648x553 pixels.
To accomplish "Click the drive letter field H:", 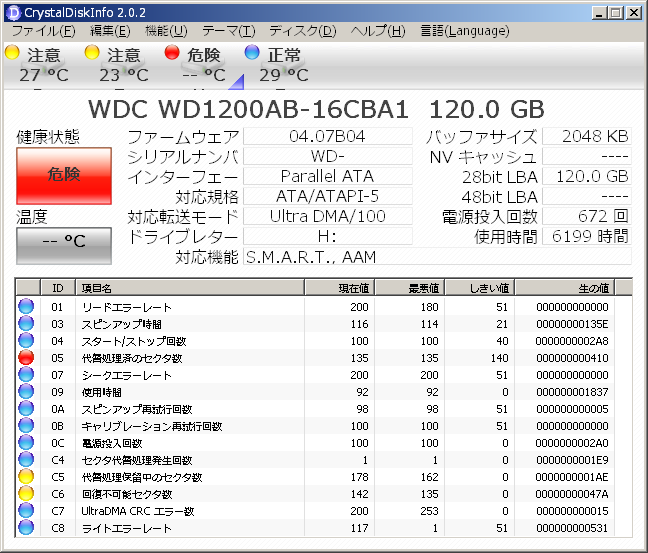I will 328,236.
